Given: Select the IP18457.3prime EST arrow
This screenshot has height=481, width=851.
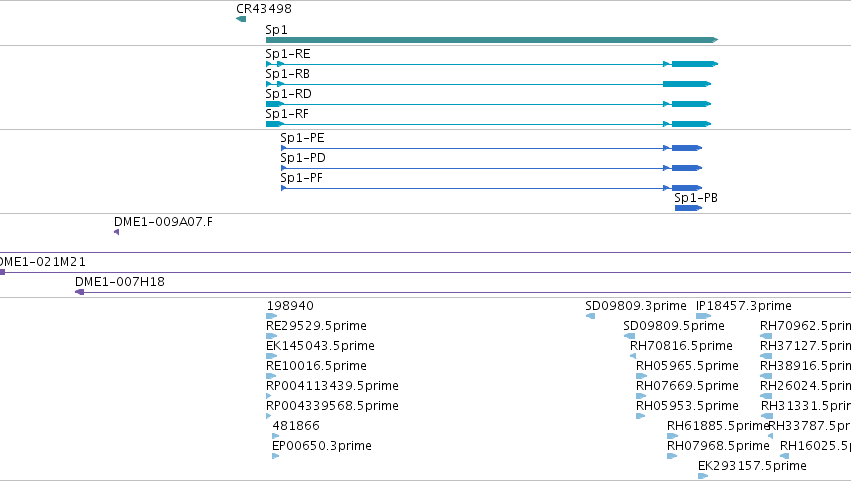Looking at the screenshot, I should point(703,316).
